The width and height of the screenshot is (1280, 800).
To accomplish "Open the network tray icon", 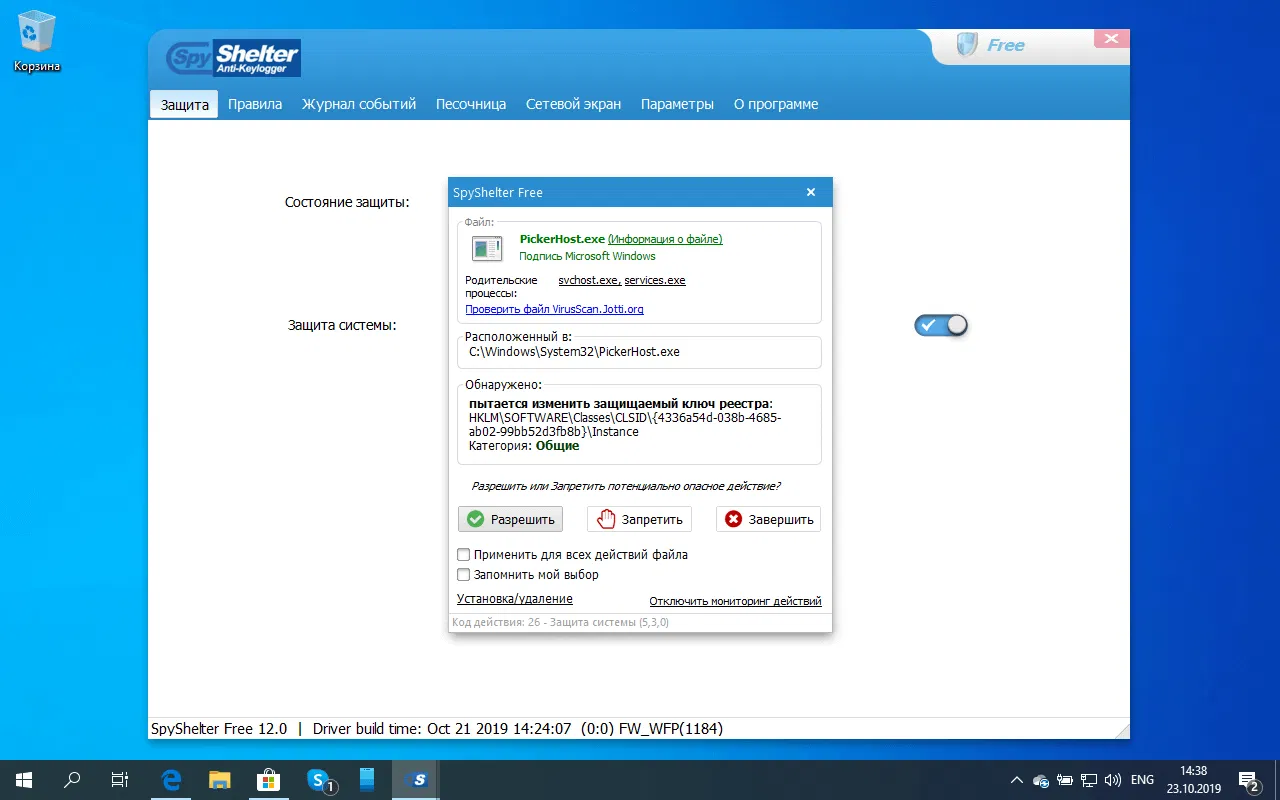I will tap(1089, 780).
